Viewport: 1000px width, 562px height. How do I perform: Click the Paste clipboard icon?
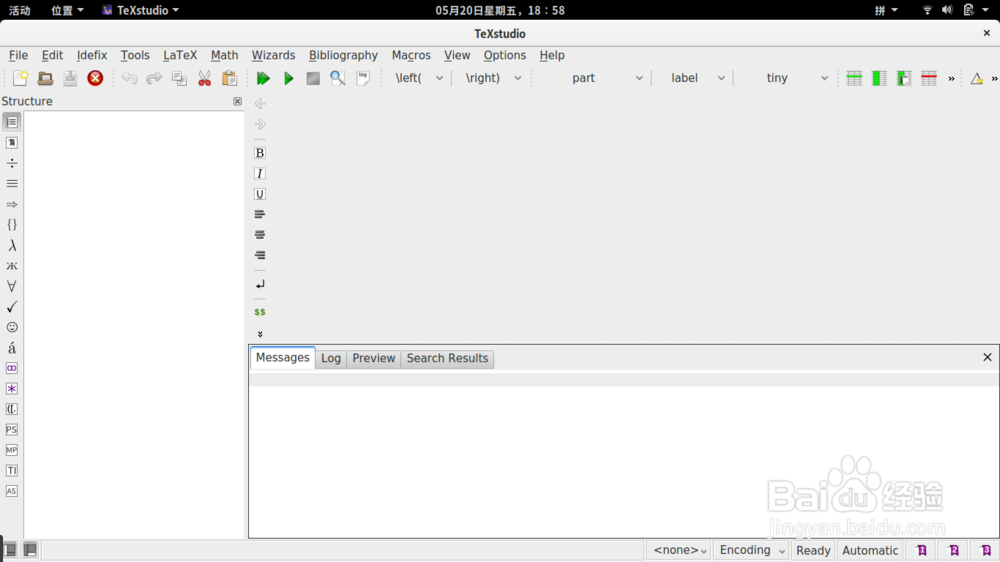[230, 78]
